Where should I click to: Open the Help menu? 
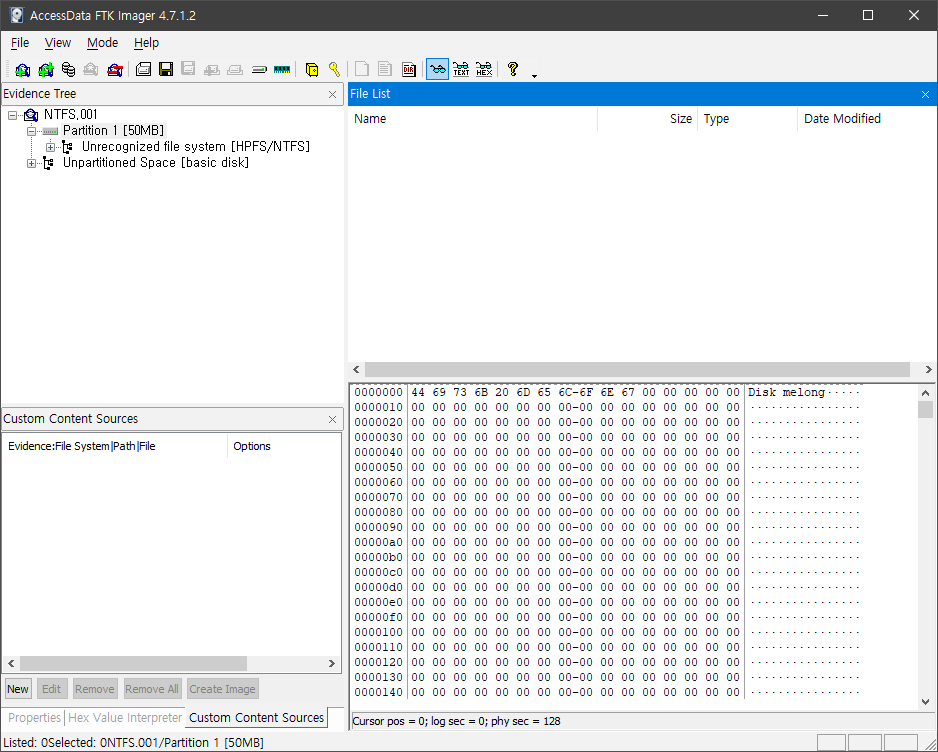(146, 43)
